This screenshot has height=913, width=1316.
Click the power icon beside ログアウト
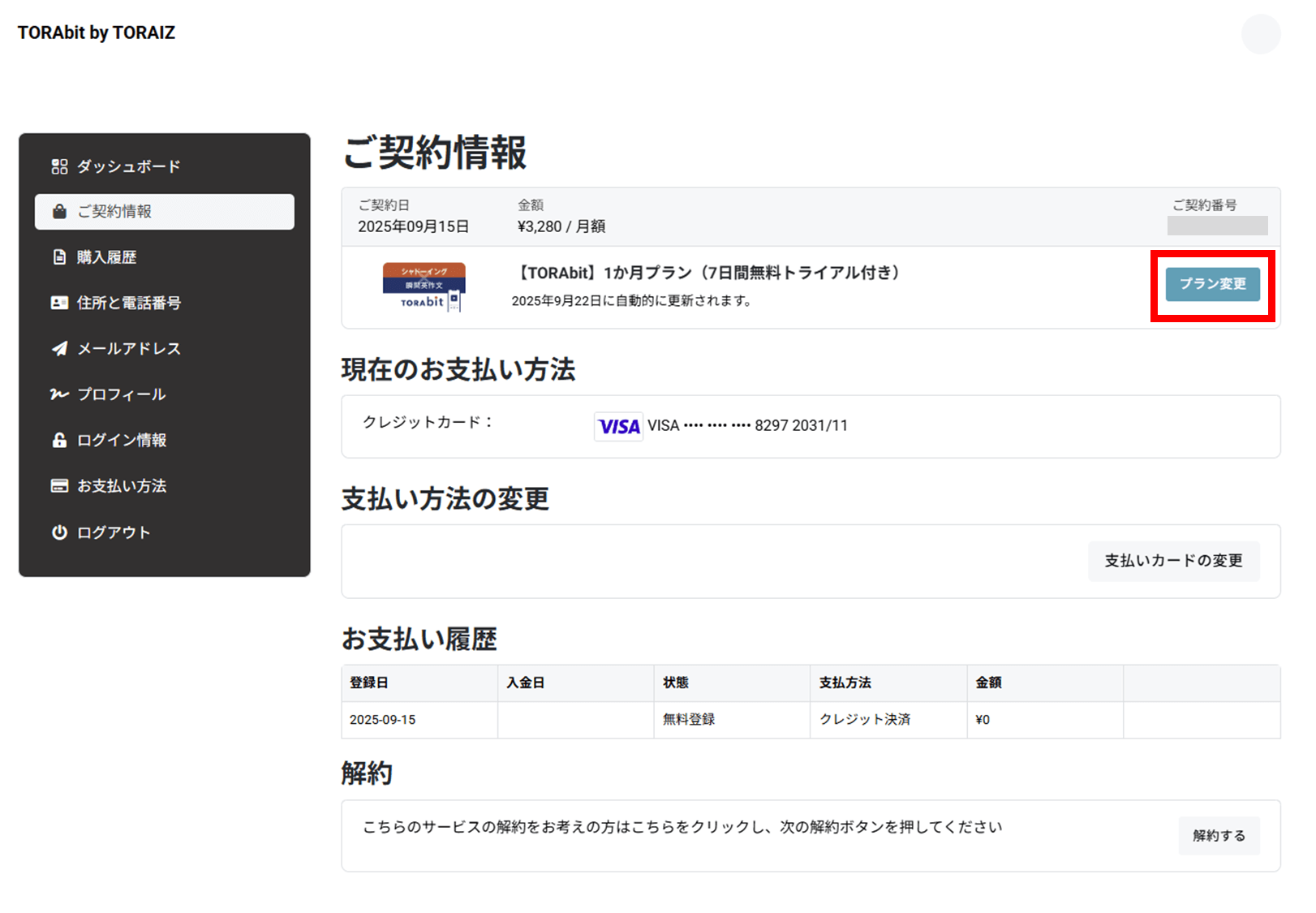[59, 532]
